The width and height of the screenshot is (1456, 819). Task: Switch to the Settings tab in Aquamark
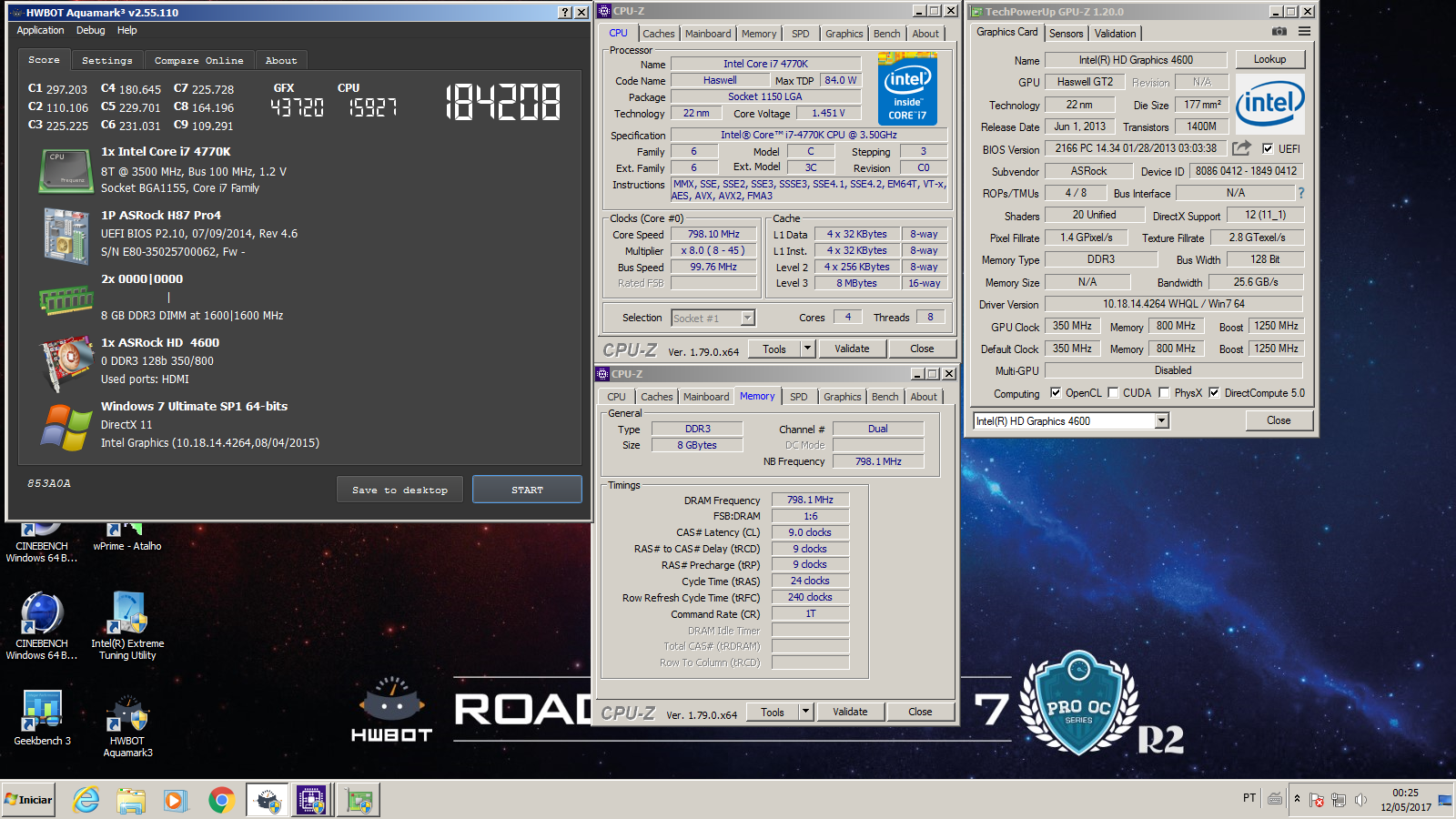pyautogui.click(x=106, y=60)
